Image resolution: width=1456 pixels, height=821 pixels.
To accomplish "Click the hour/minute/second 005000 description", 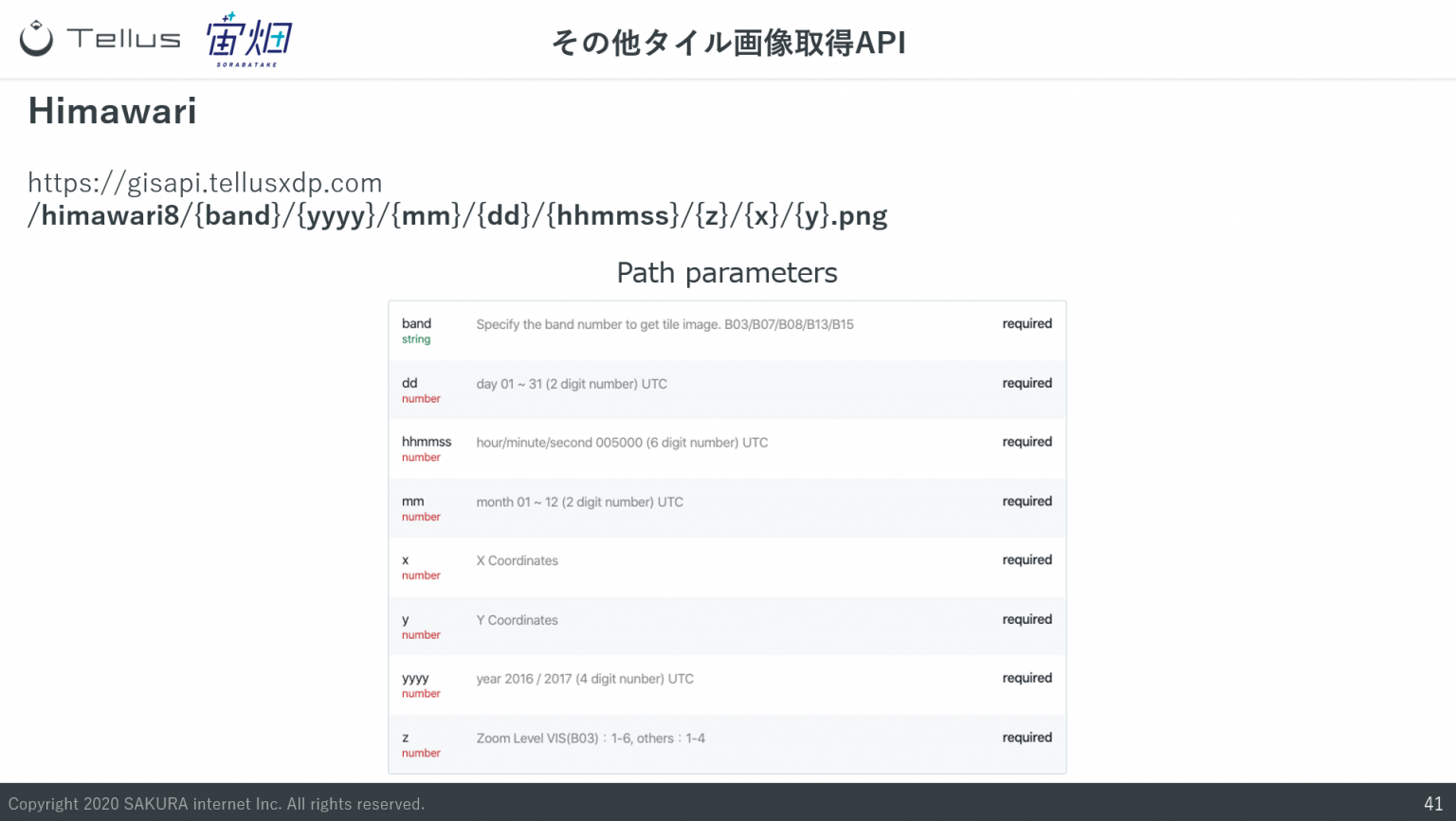I will 622,443.
